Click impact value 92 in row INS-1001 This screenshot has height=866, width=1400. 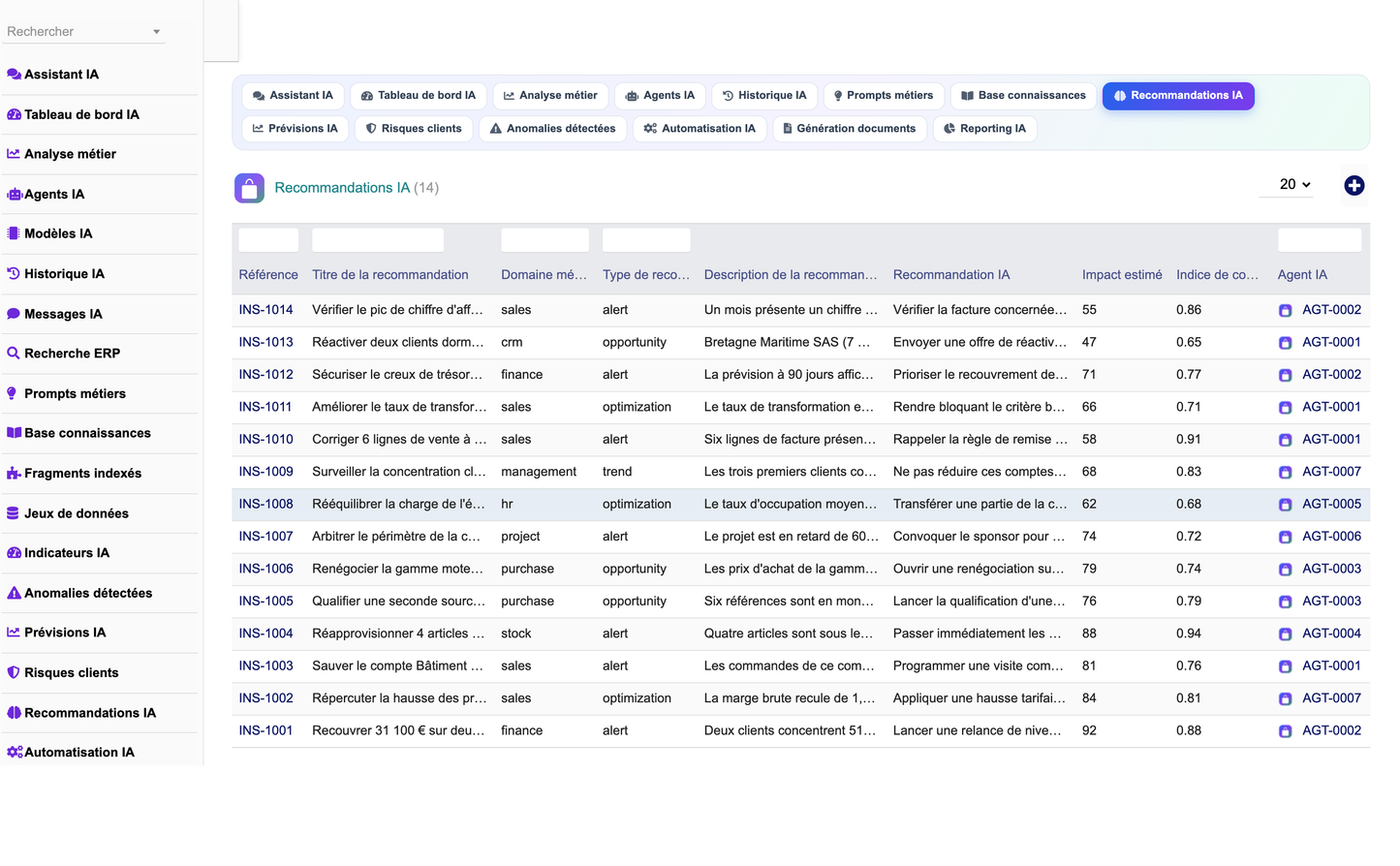tap(1089, 730)
